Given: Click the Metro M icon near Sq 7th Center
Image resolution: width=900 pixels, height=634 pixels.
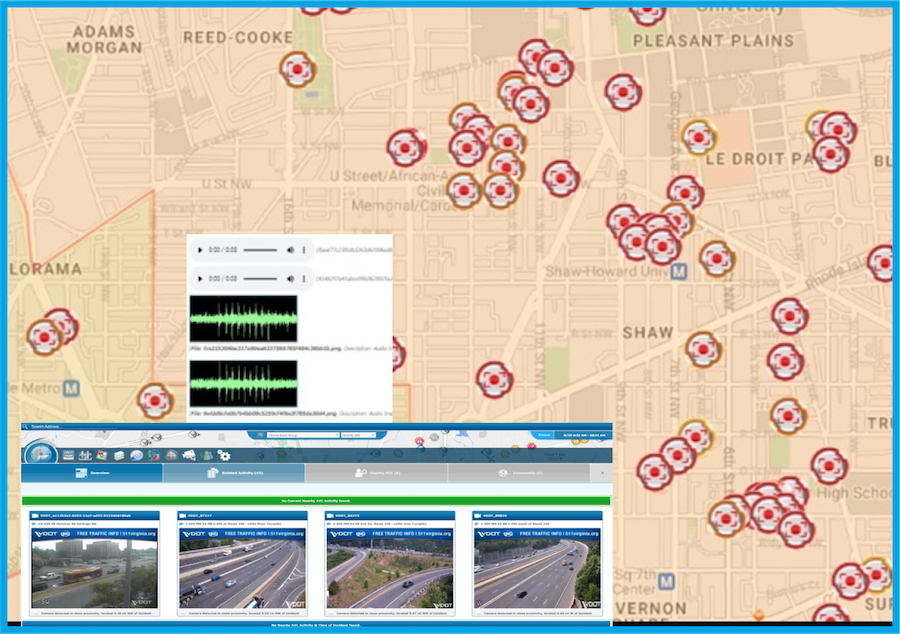Looking at the screenshot, I should [x=666, y=582].
